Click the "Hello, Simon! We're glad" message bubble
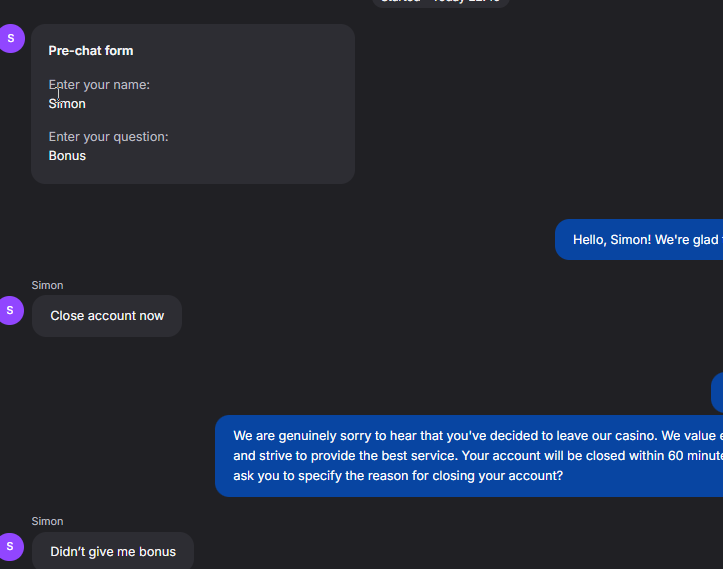The height and width of the screenshot is (569, 723). 640,240
